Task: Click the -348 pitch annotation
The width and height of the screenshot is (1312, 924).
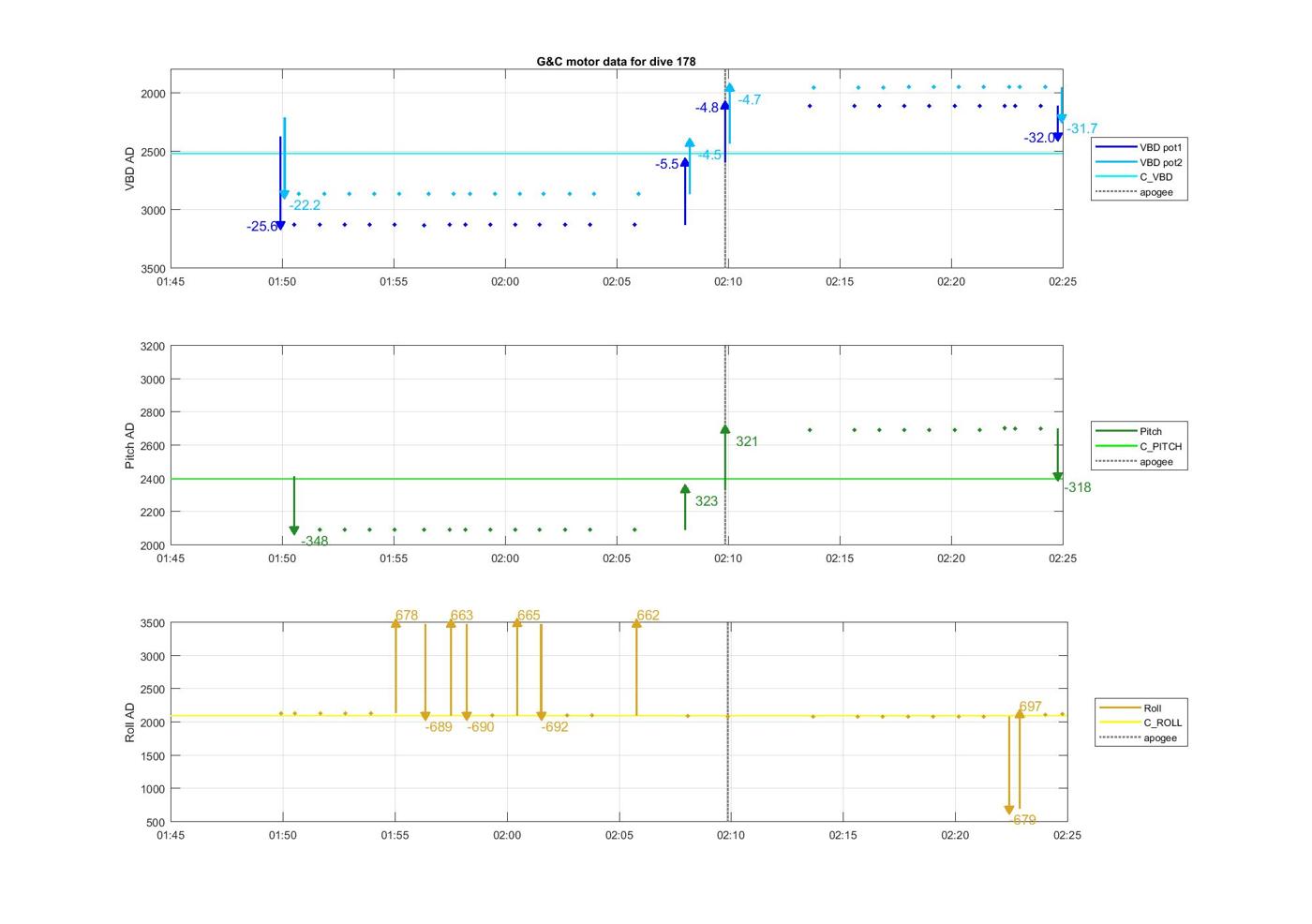Action: click(x=314, y=541)
